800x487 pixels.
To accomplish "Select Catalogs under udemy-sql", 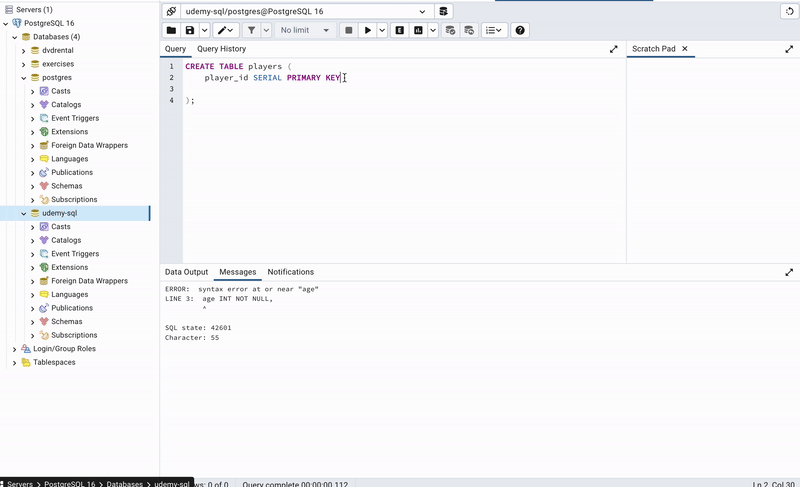I will tap(66, 240).
